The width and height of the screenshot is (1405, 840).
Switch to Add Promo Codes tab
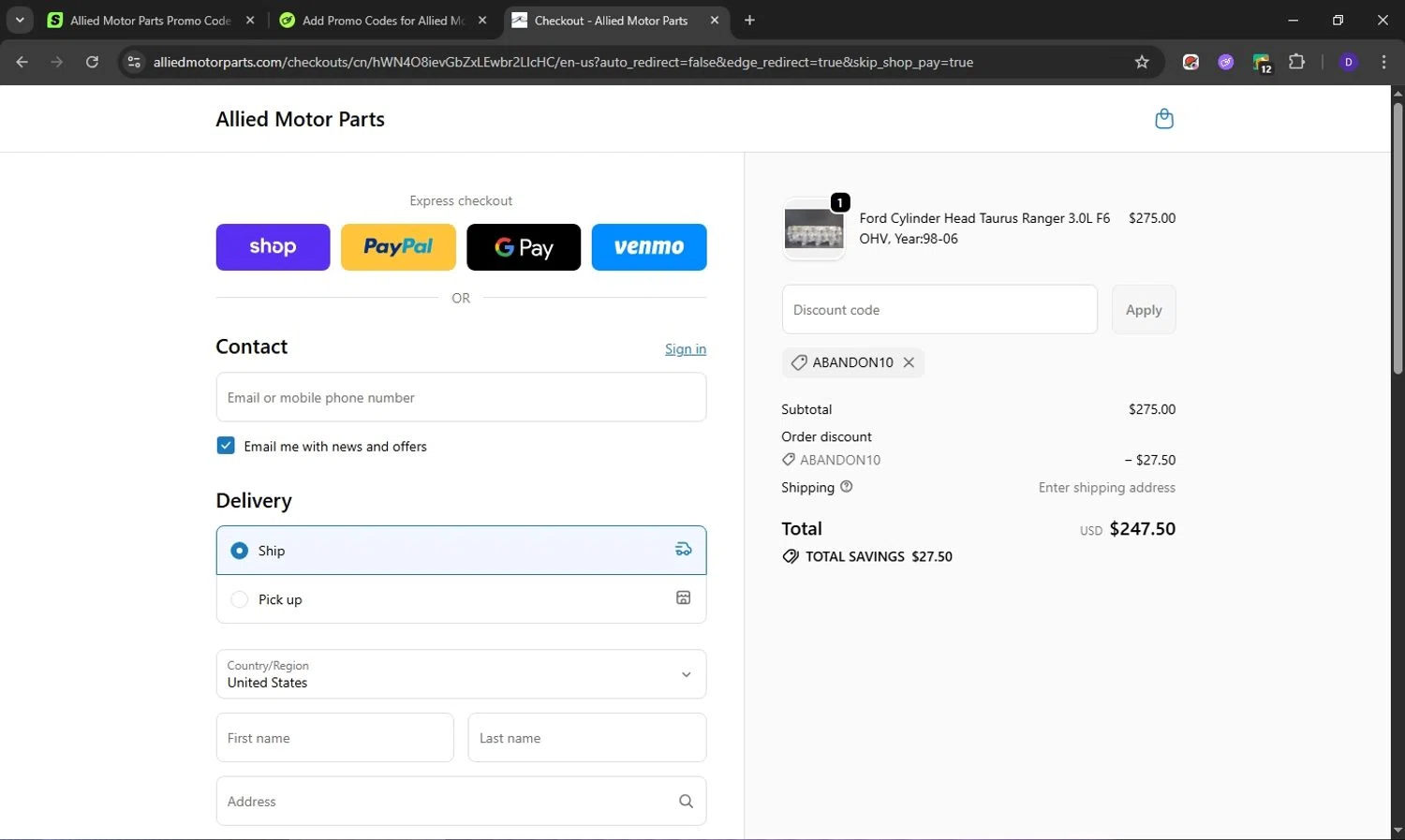coord(384,20)
